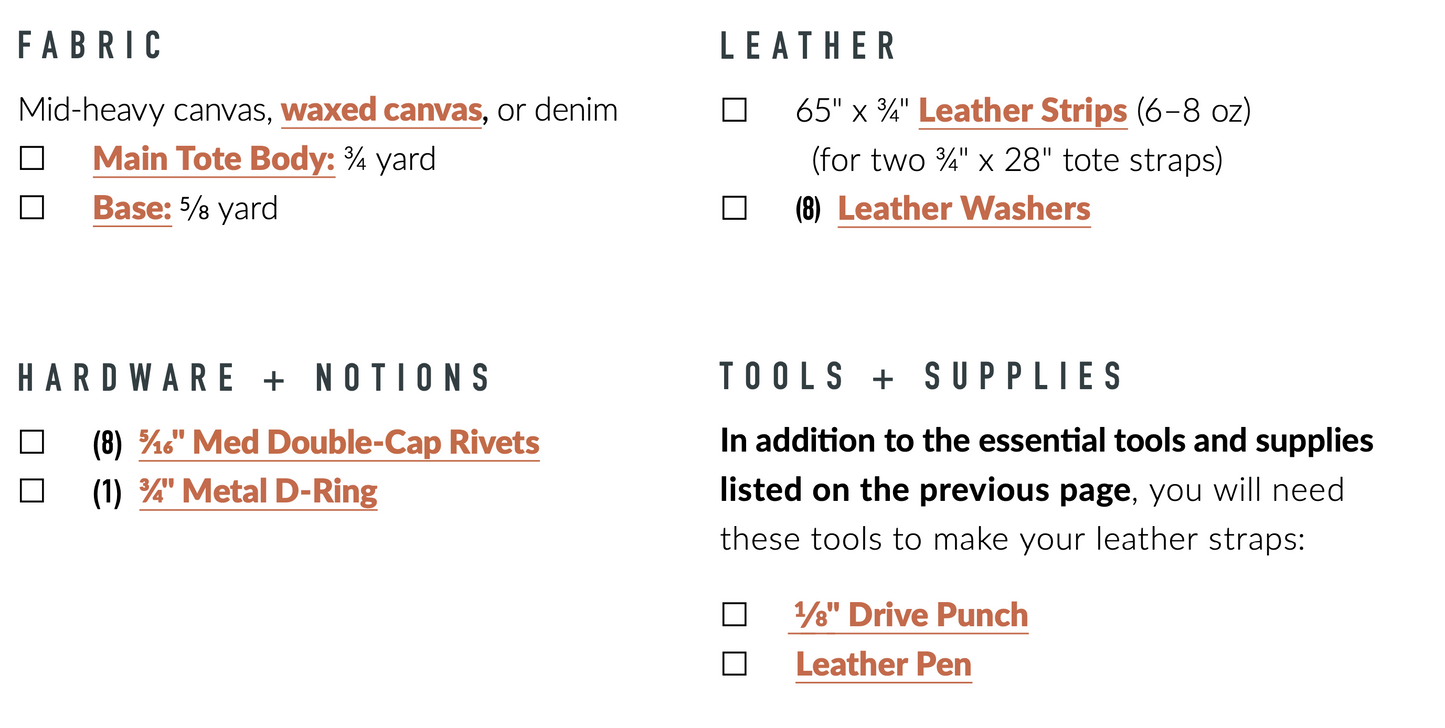Screen dimensions: 1445x728
Task: Tick the checkbox beside Base fabric
Action: [x=32, y=208]
